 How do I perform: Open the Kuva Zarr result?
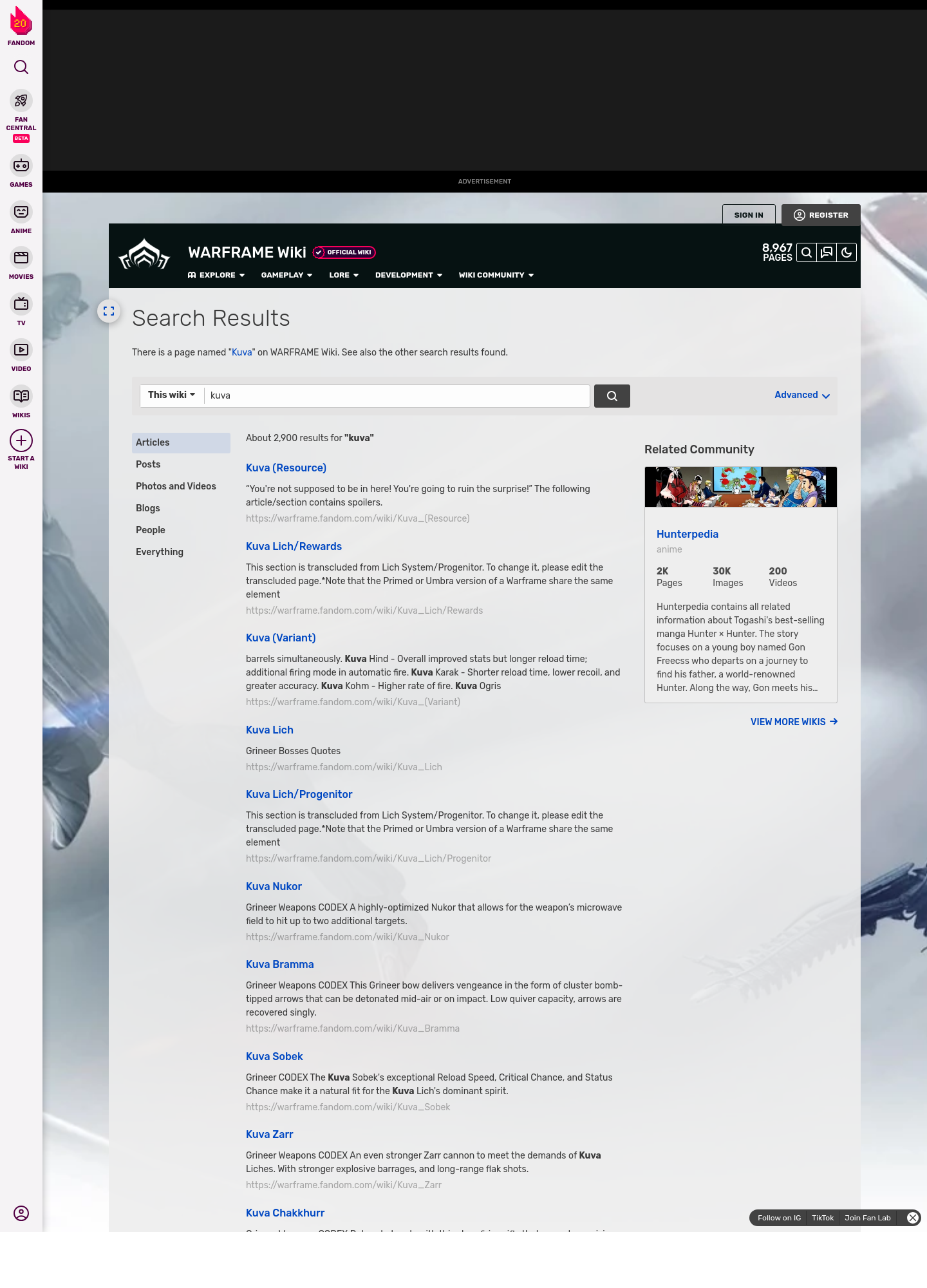coord(270,1134)
